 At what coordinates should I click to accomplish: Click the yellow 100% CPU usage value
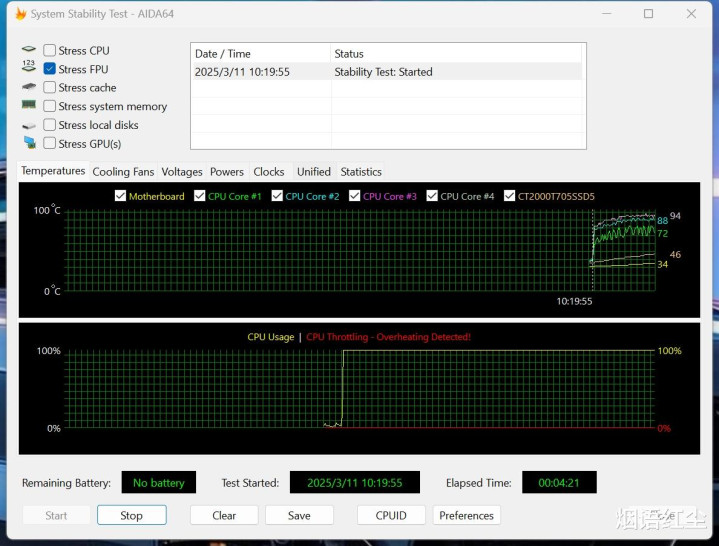(x=669, y=351)
